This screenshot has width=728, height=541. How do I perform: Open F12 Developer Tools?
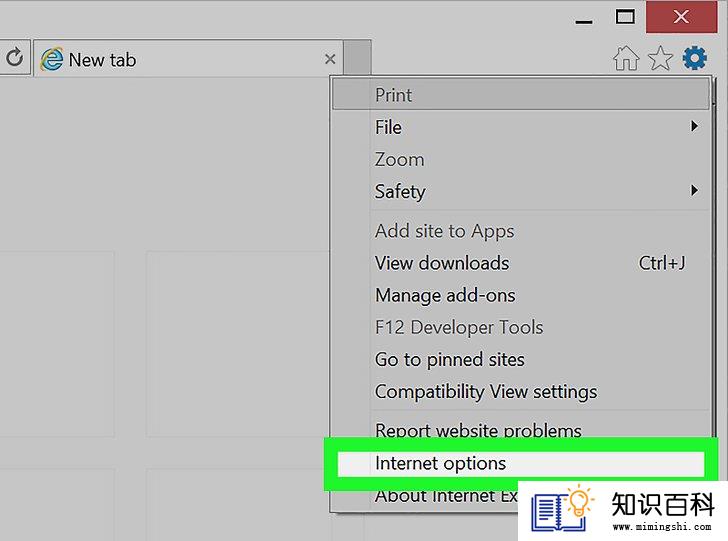521,327
